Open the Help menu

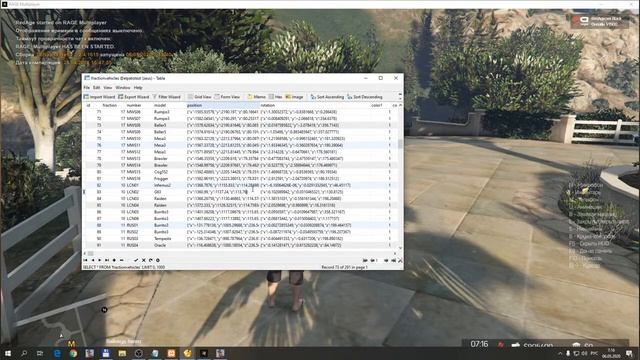tap(138, 87)
